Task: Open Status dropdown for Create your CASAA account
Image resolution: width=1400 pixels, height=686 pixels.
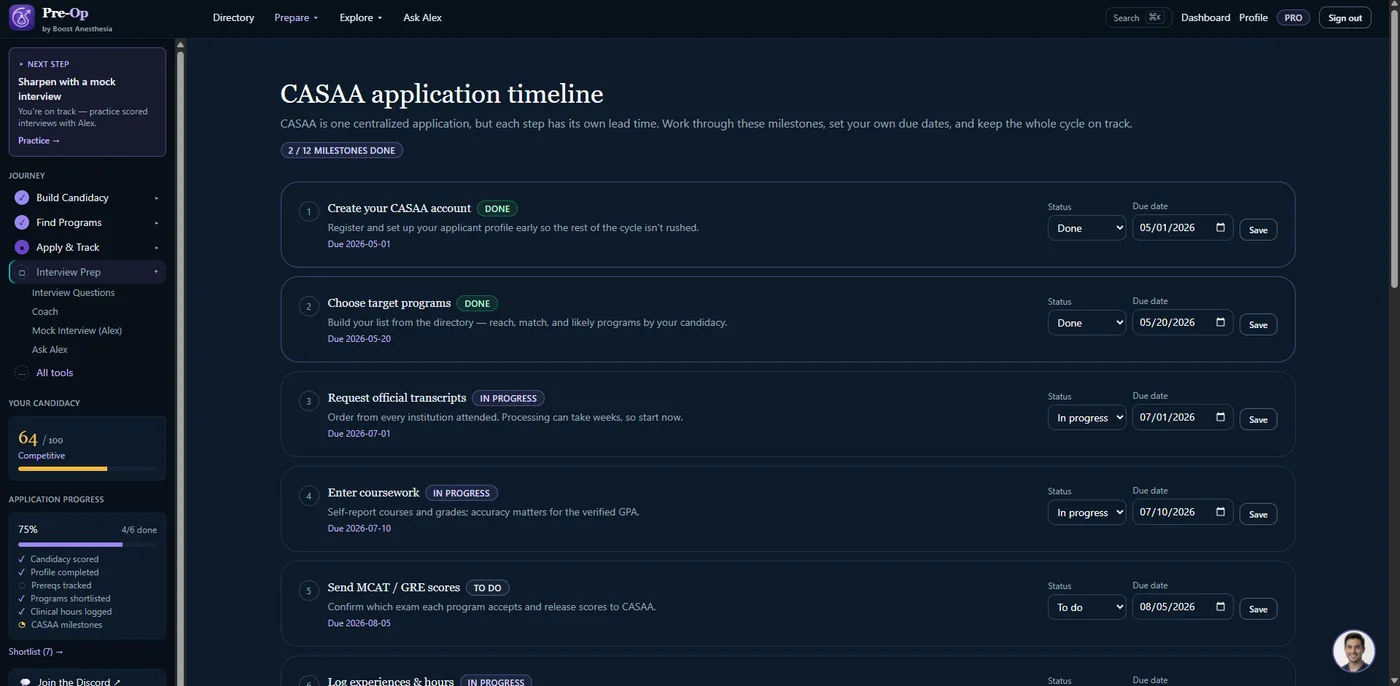Action: (x=1087, y=228)
